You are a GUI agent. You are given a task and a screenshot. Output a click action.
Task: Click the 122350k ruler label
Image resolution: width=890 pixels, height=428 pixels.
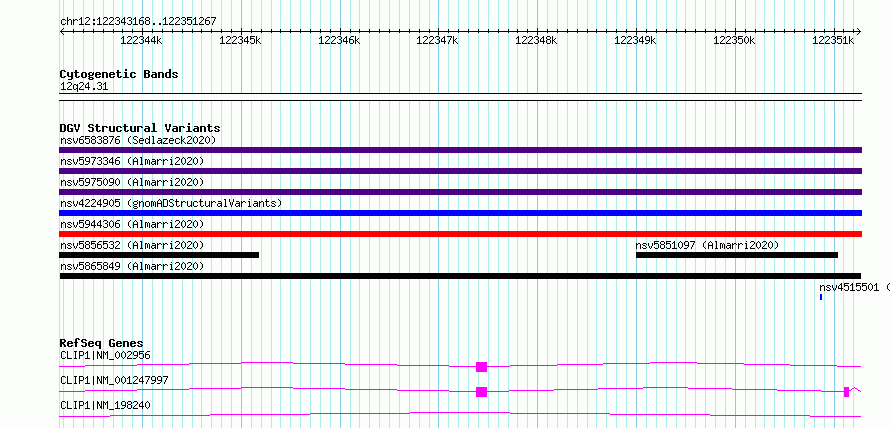click(734, 41)
